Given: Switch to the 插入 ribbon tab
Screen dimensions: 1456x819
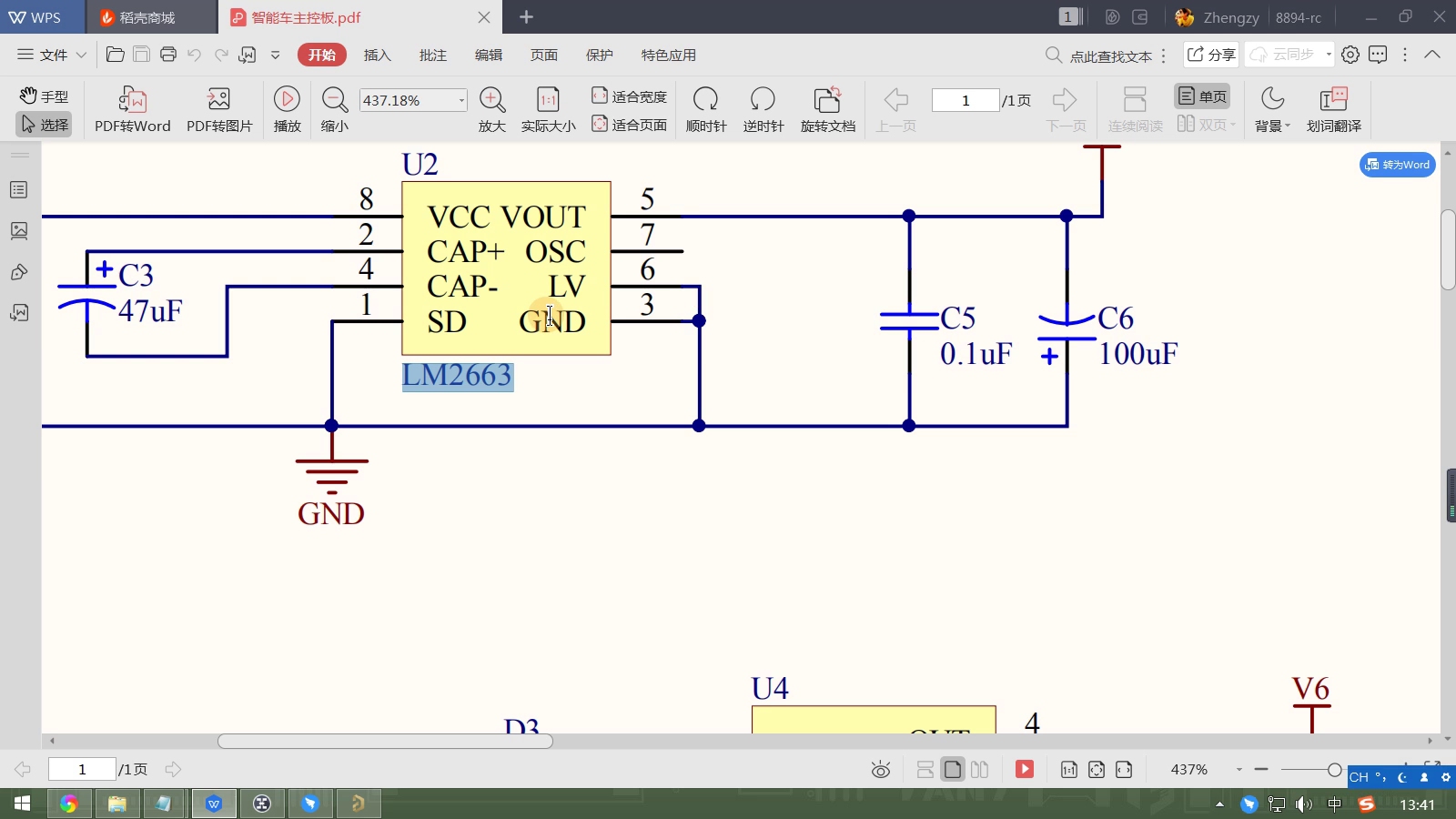Looking at the screenshot, I should (377, 55).
